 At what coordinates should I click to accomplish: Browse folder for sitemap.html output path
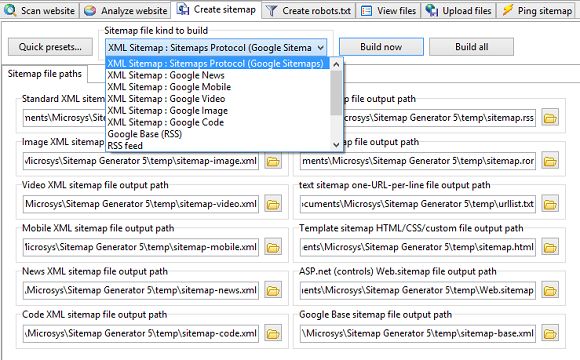(x=550, y=247)
